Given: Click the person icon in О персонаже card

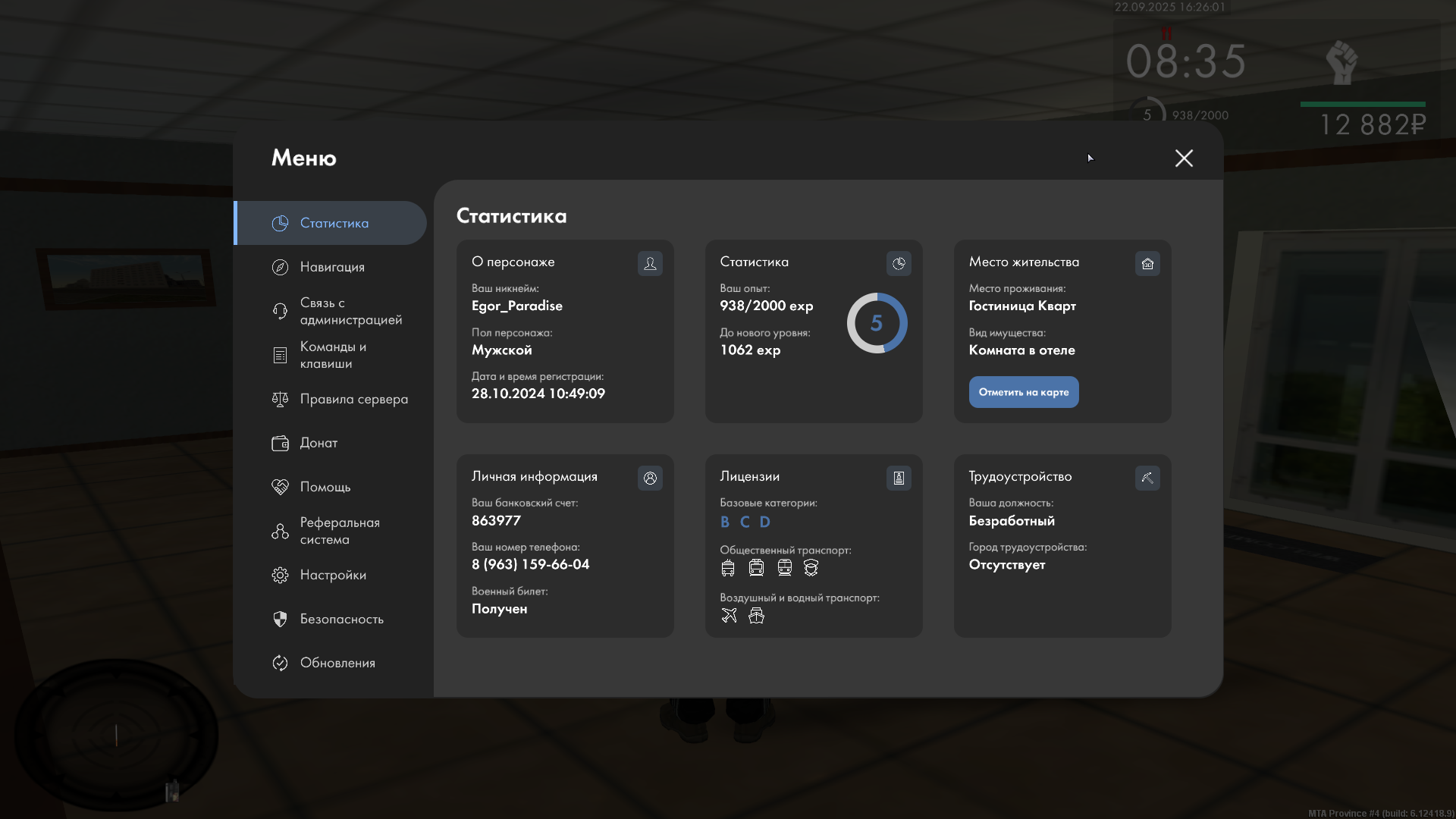Looking at the screenshot, I should 650,263.
